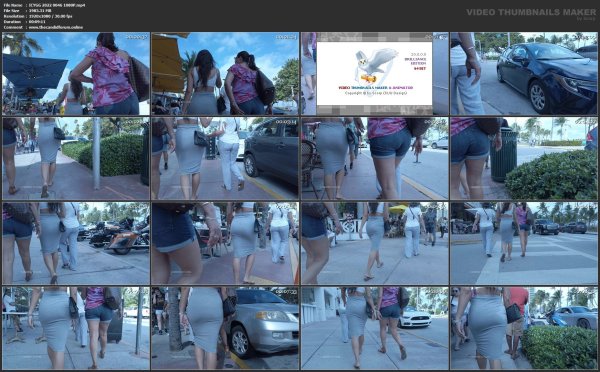
Task: Click the File Name line in header
Action: click(44, 5)
